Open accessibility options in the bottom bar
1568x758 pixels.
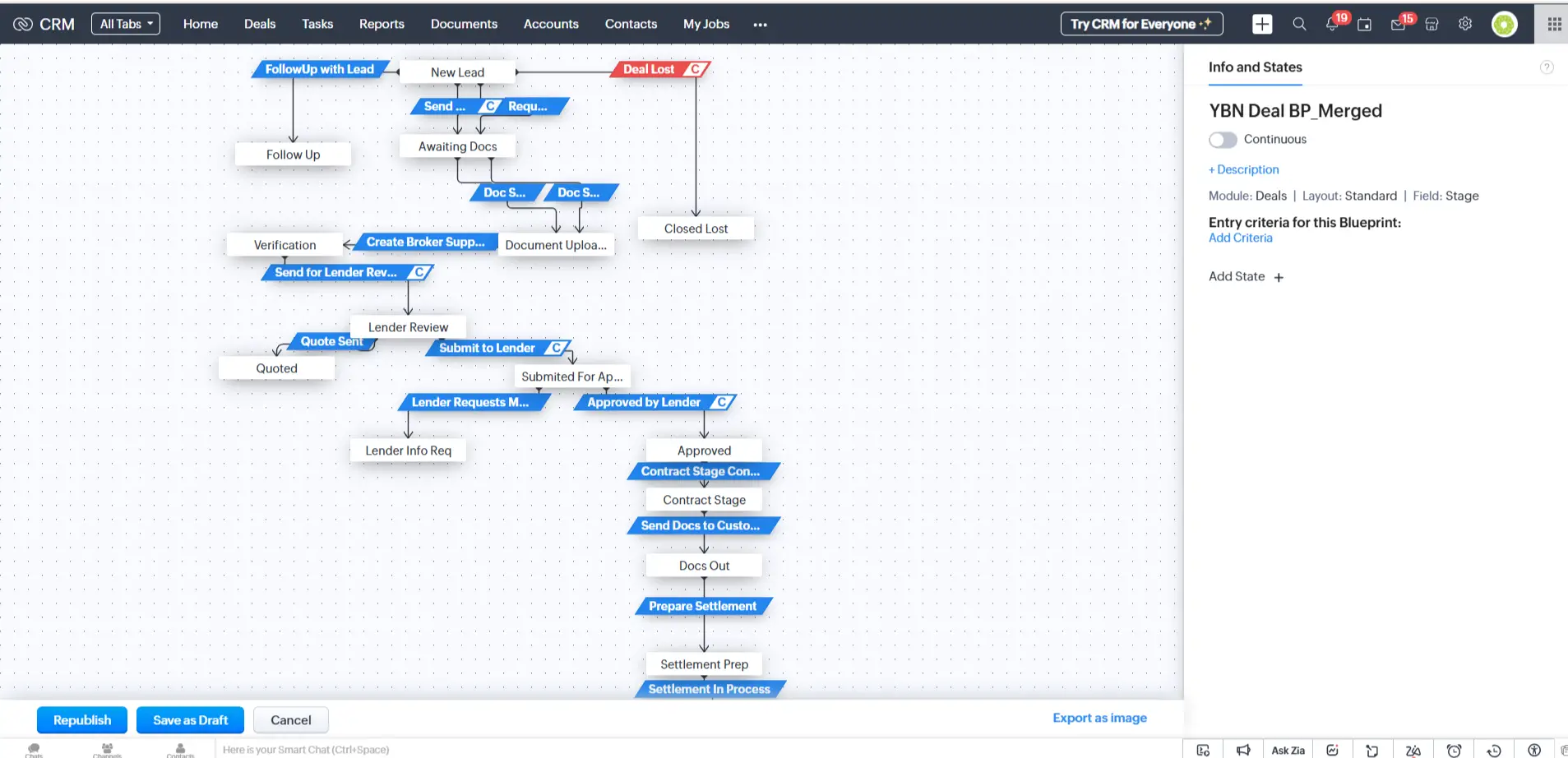(1534, 749)
